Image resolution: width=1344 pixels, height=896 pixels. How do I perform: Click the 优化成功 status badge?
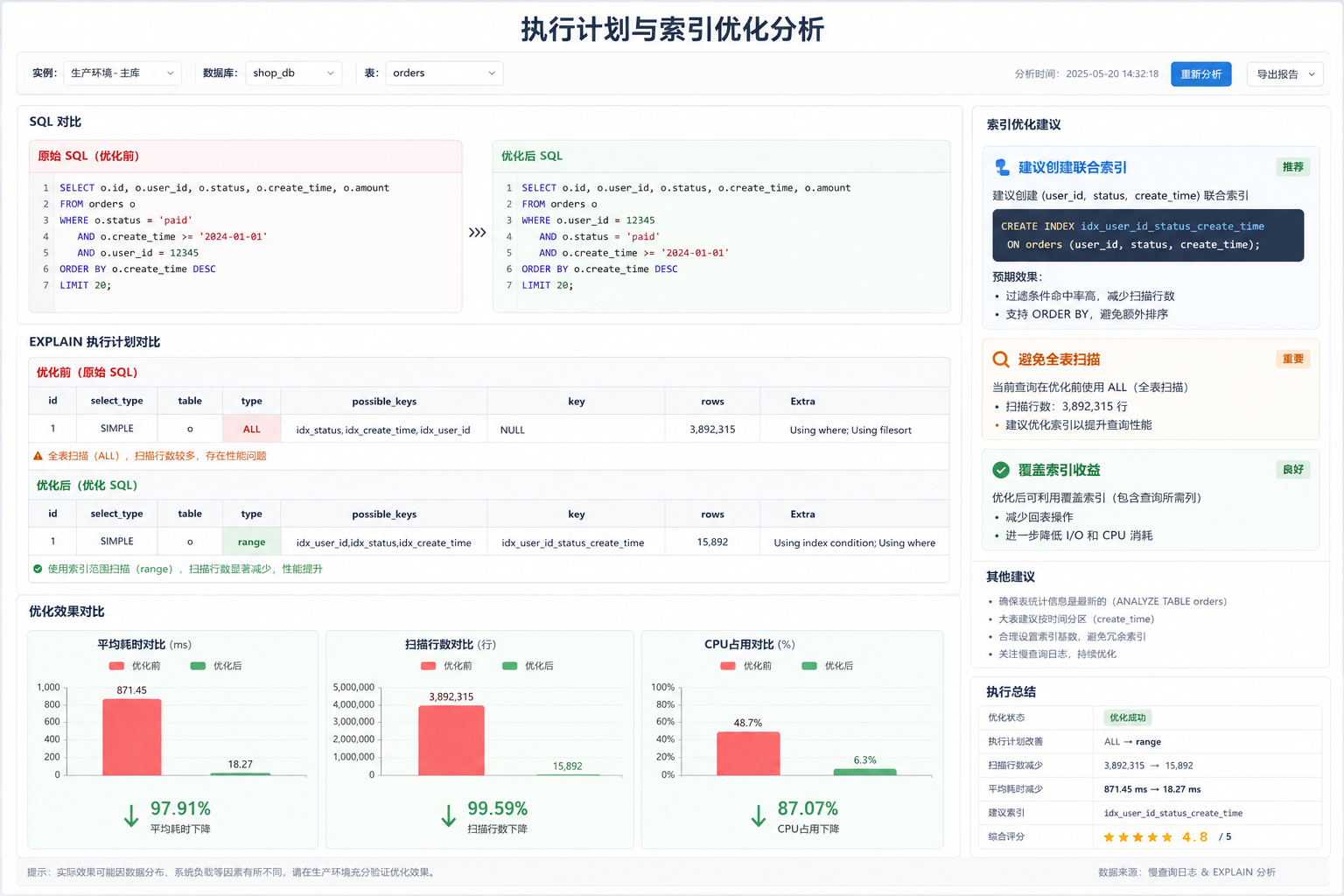click(1127, 717)
